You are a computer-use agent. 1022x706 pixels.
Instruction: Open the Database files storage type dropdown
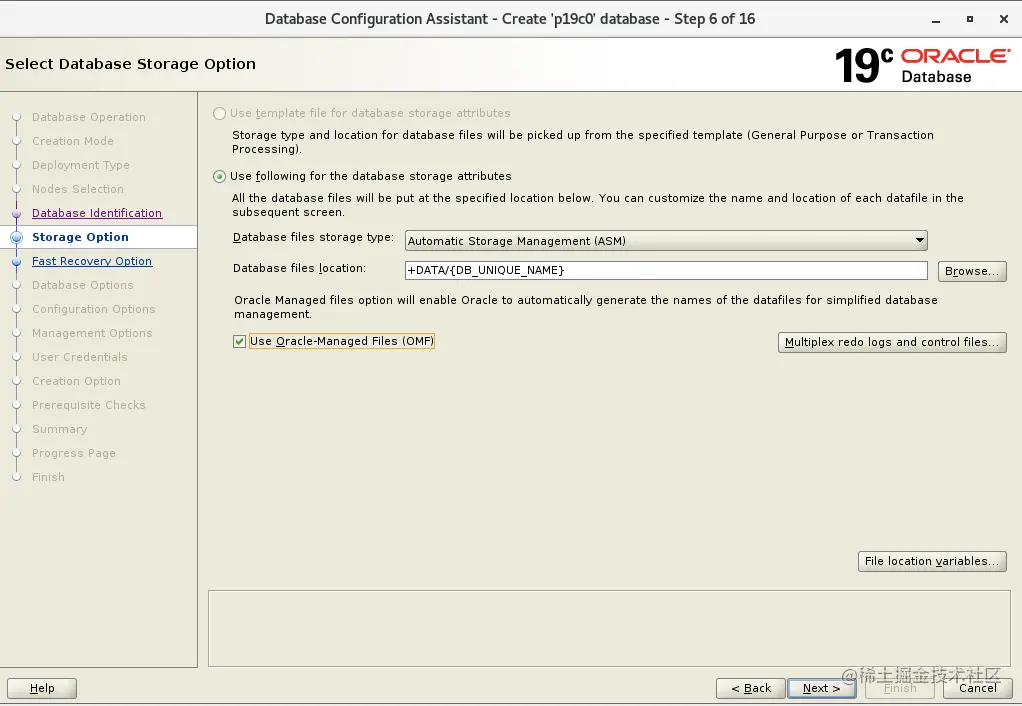[x=666, y=241]
